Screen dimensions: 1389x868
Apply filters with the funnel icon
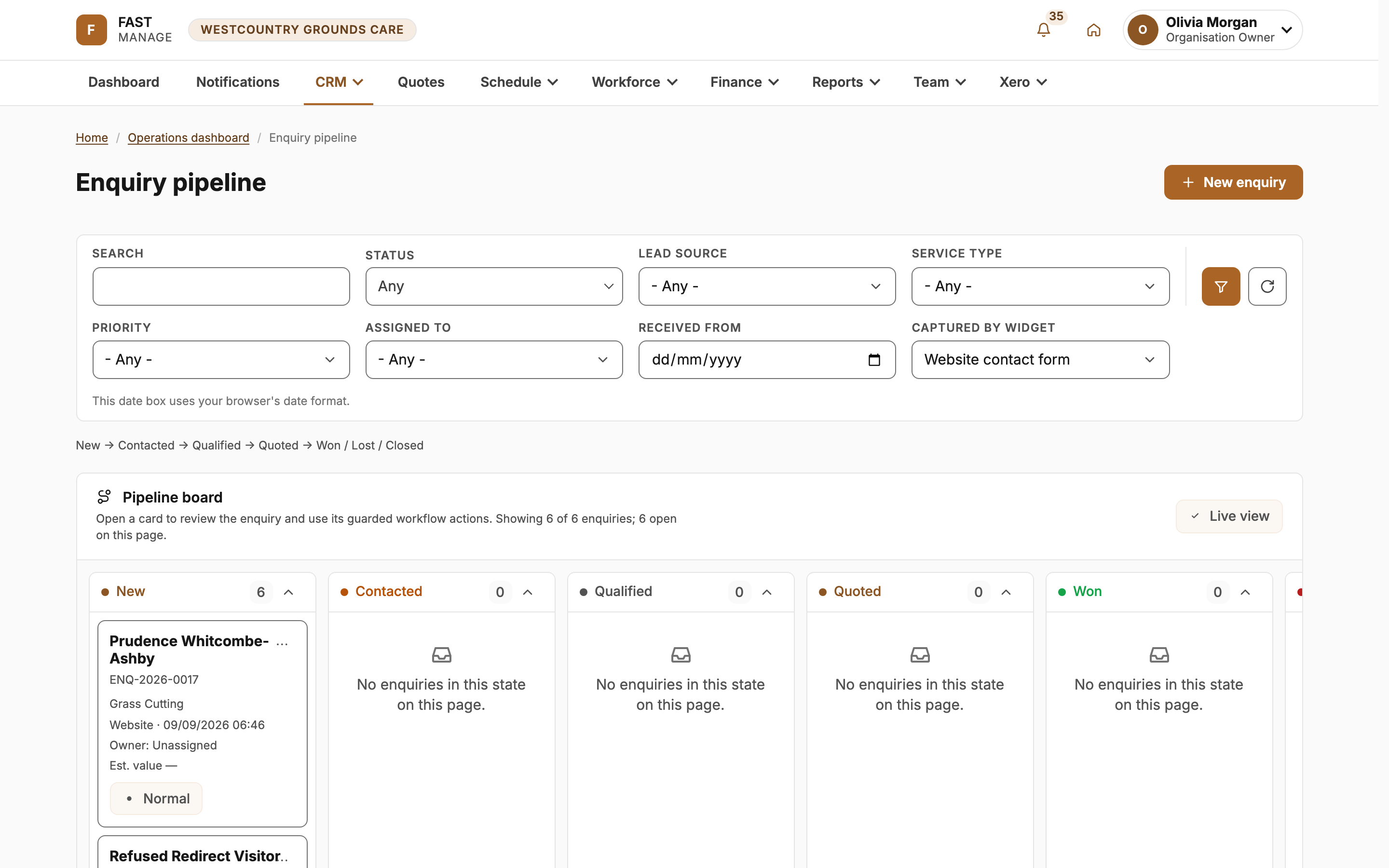coord(1220,286)
